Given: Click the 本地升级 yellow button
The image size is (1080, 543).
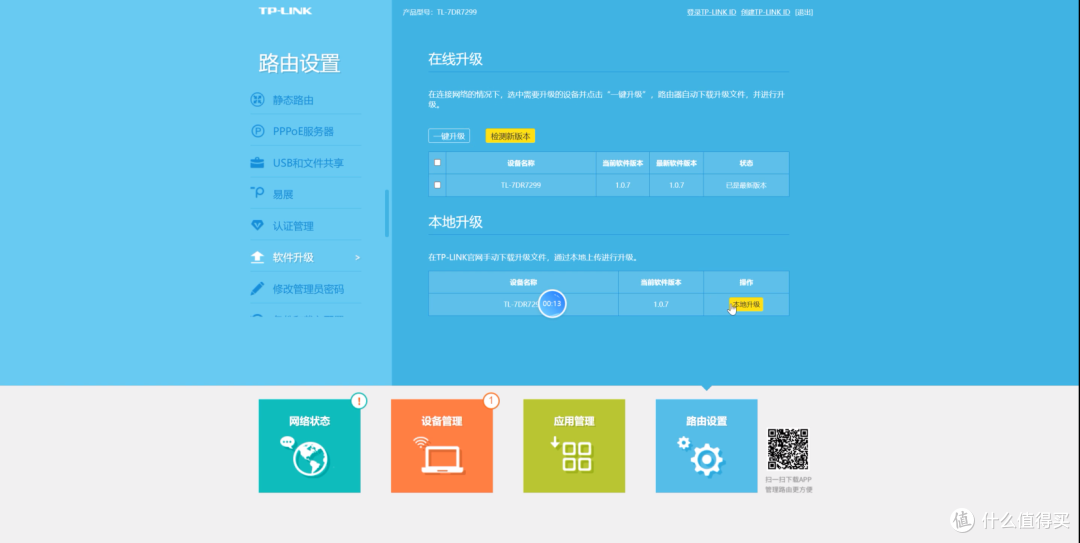Looking at the screenshot, I should tap(746, 304).
